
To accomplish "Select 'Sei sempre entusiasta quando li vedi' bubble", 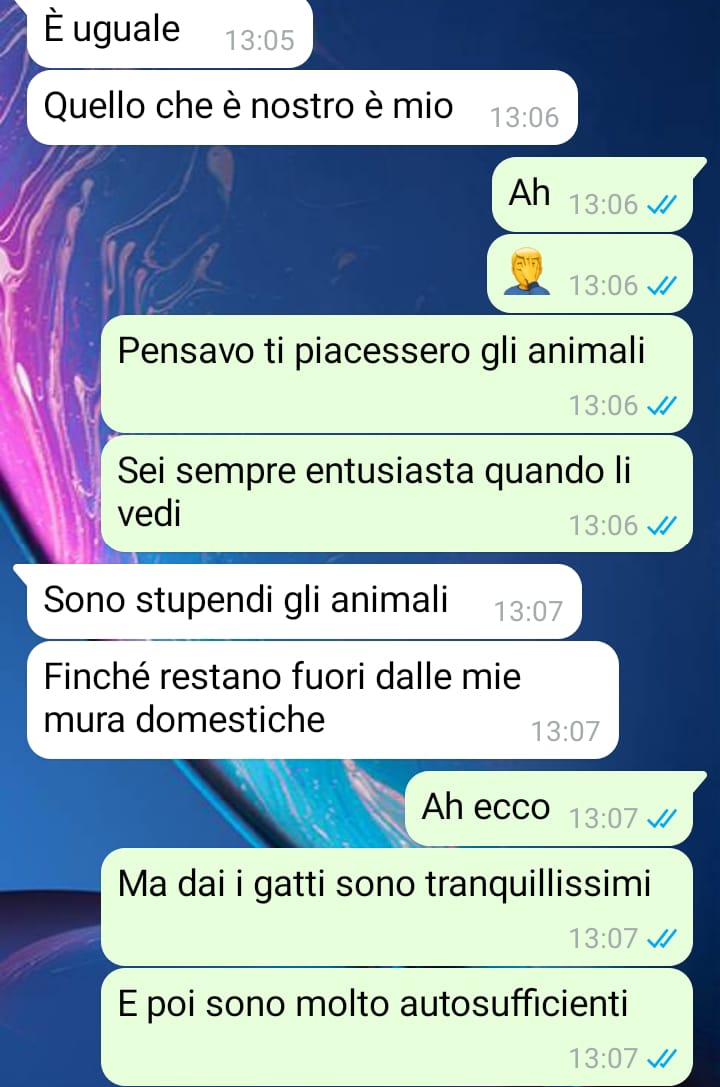I will [397, 494].
